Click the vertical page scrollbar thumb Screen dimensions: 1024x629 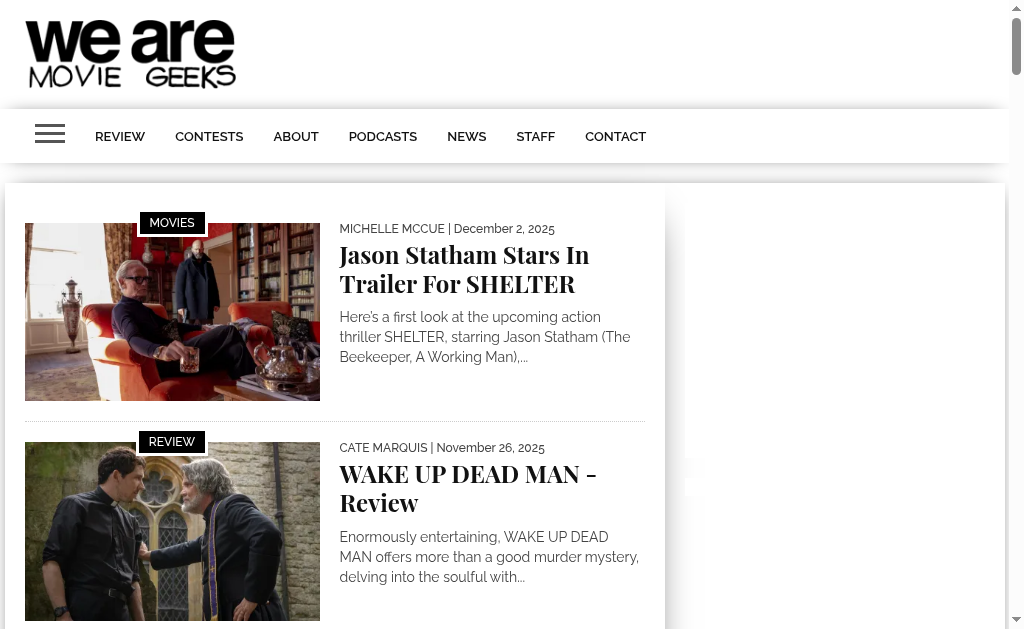click(x=1016, y=45)
